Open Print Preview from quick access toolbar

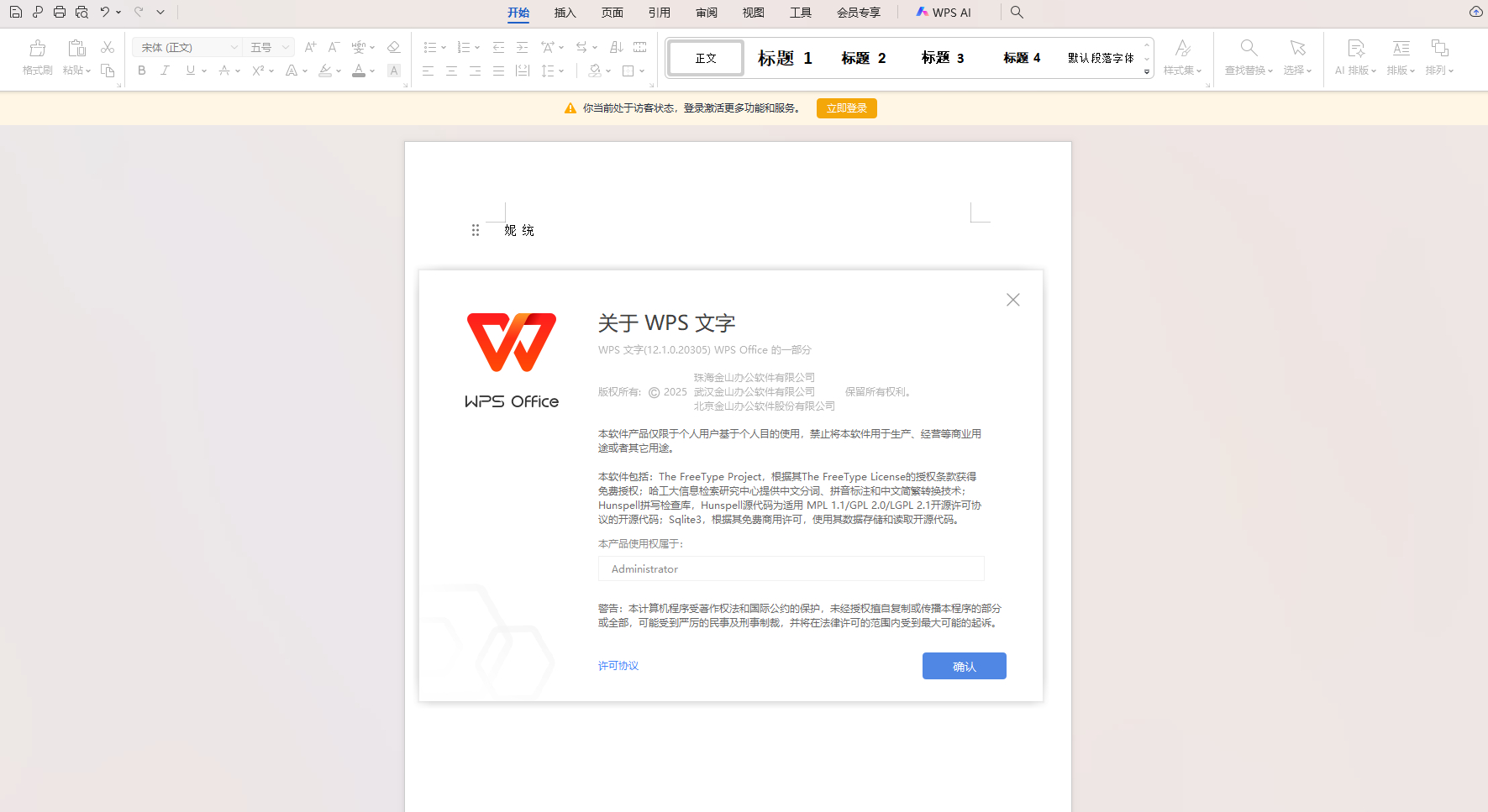[x=81, y=12]
